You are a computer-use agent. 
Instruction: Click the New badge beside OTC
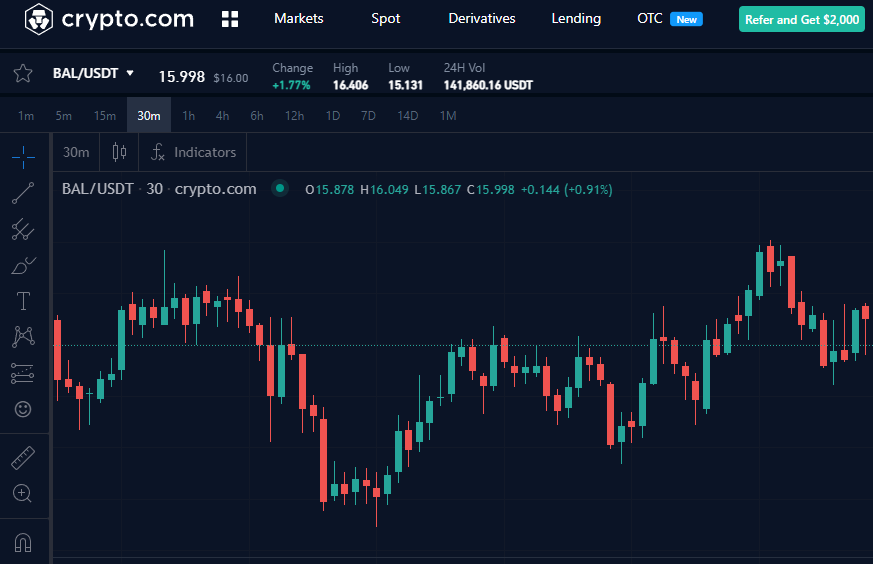(686, 19)
